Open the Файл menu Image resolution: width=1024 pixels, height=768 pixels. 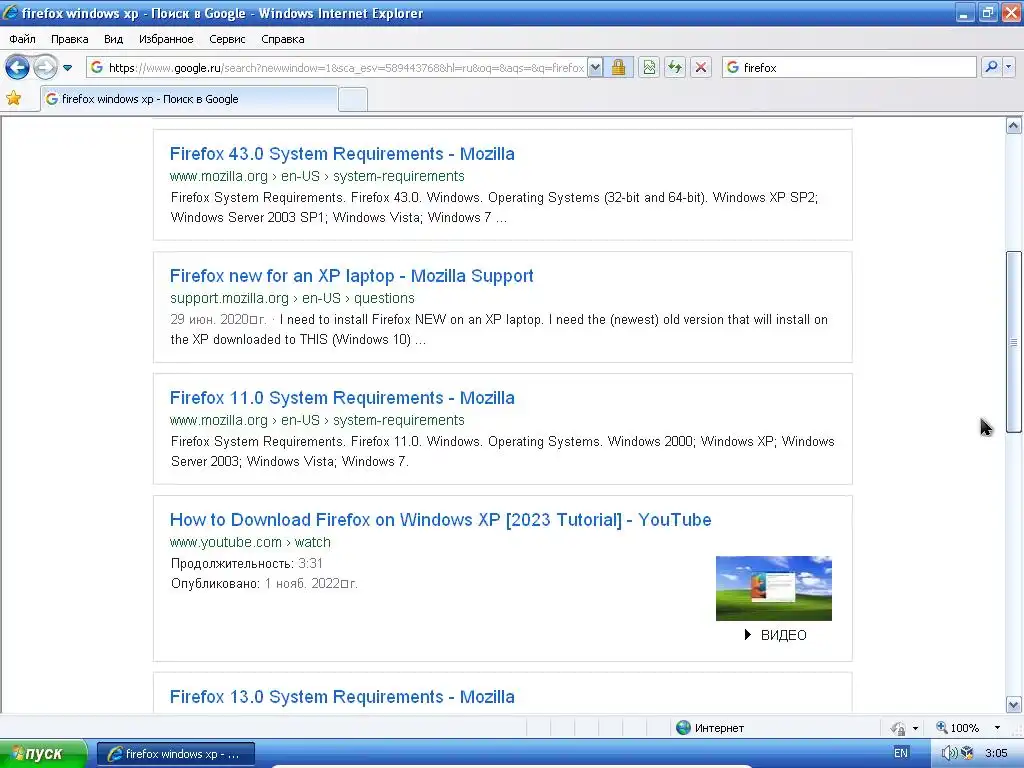tap(22, 39)
